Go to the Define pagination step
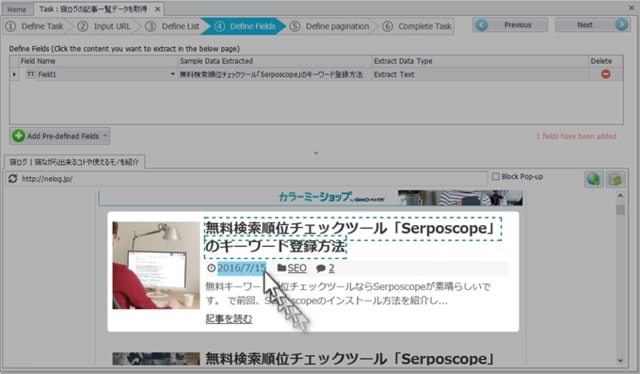 click(x=330, y=26)
